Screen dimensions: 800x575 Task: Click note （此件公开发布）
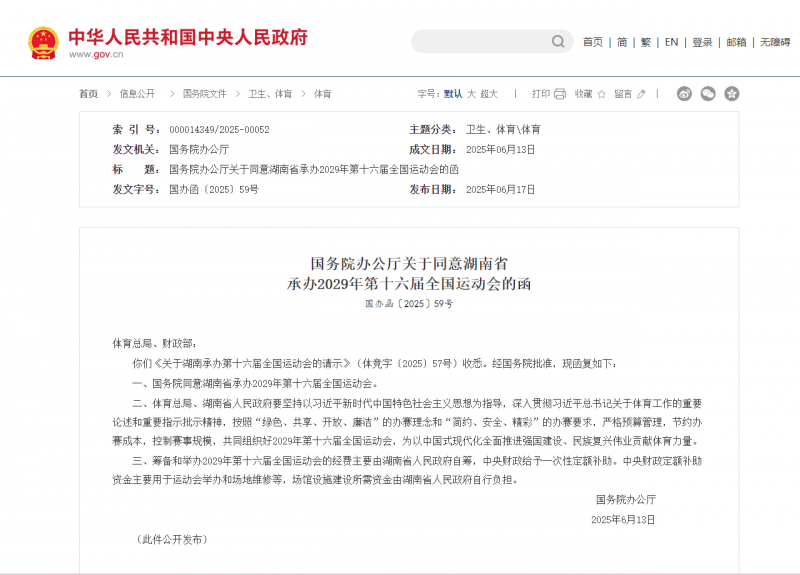coord(172,539)
